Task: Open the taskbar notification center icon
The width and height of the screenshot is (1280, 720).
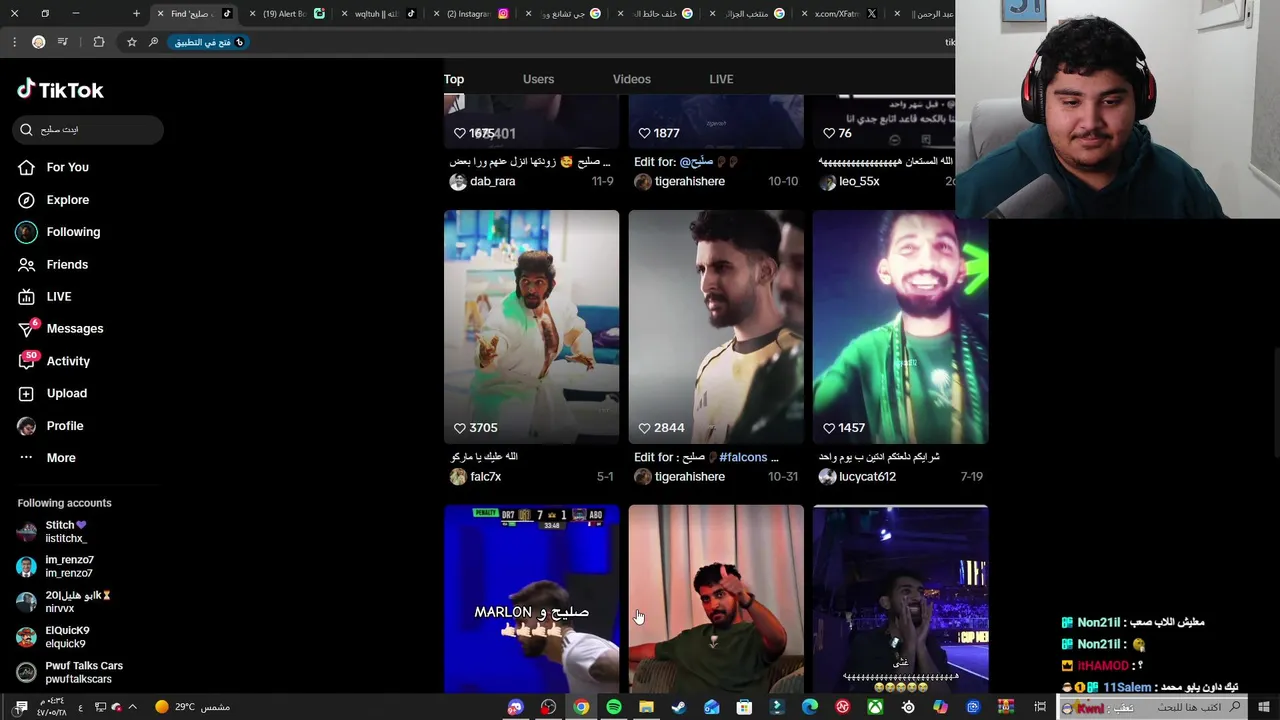Action: pos(22,707)
